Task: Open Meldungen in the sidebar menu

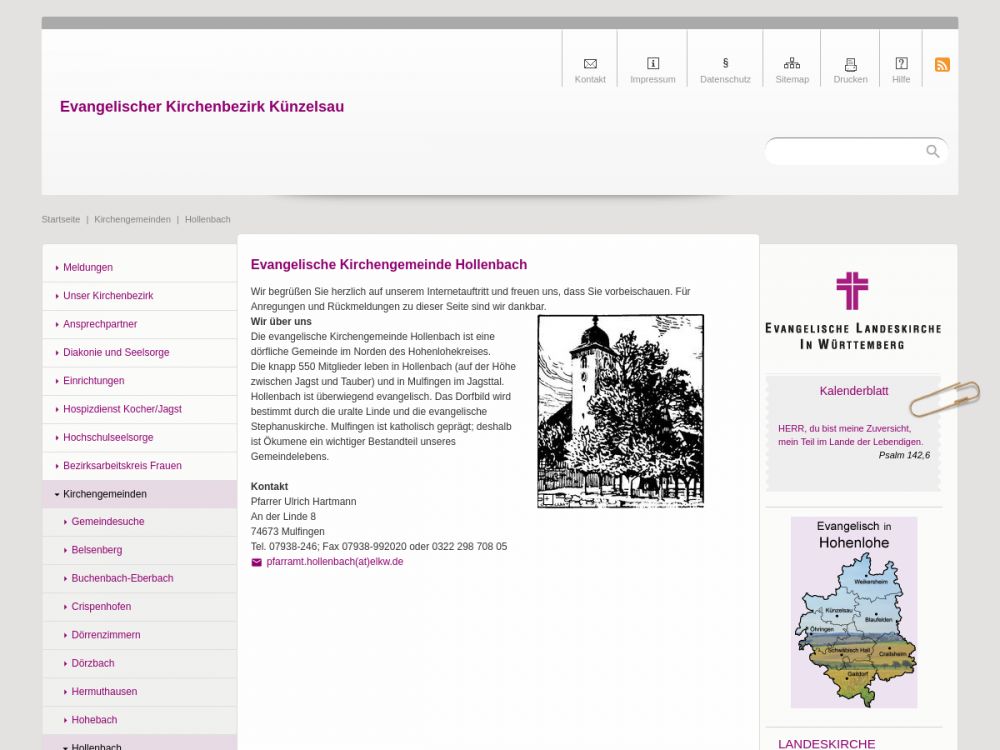Action: pyautogui.click(x=88, y=268)
